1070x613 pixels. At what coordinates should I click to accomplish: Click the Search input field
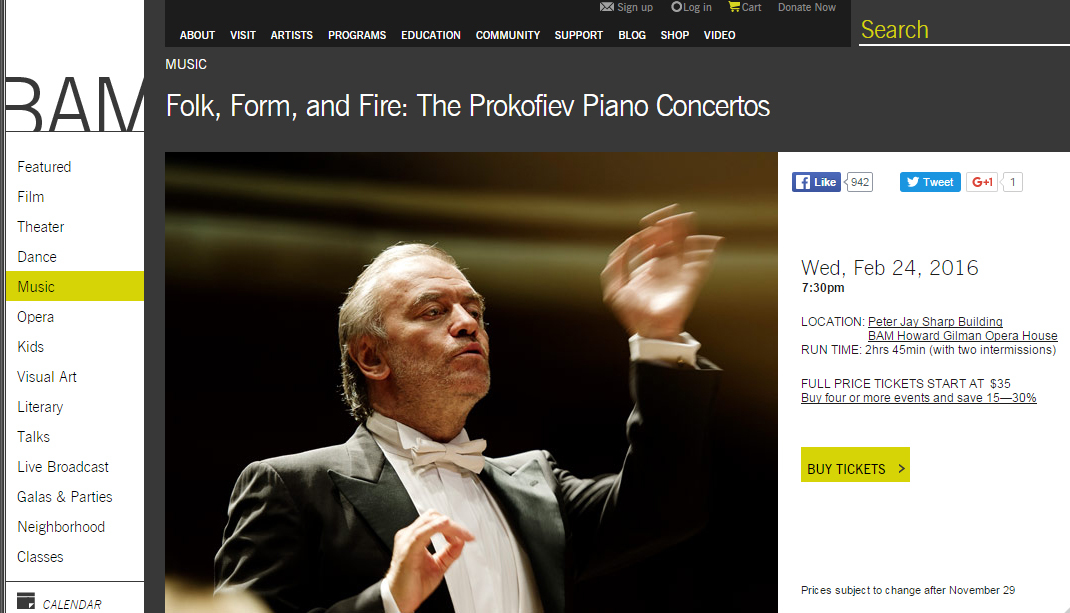pos(964,30)
